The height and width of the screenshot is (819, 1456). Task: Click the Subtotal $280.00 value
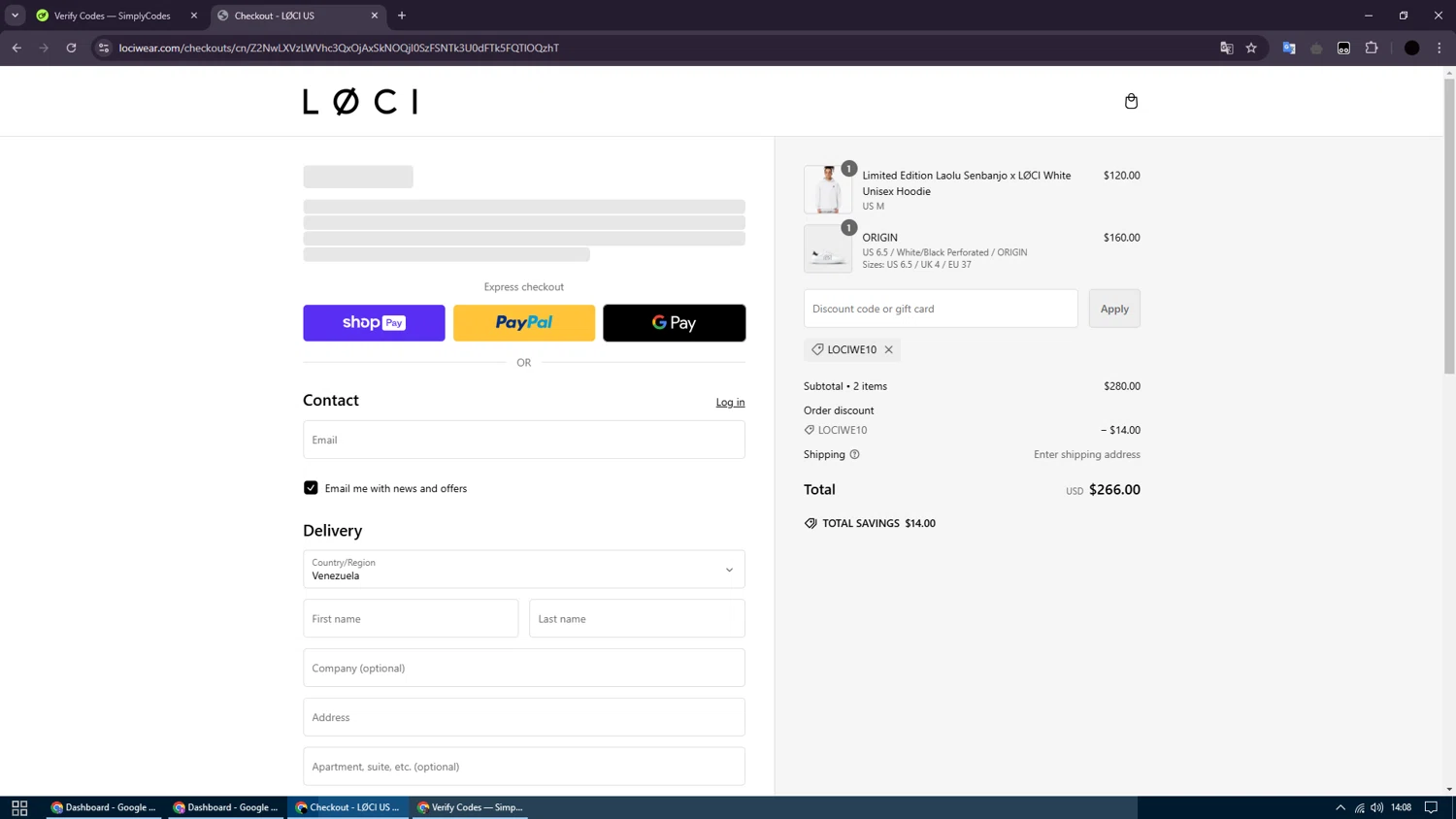[1122, 386]
